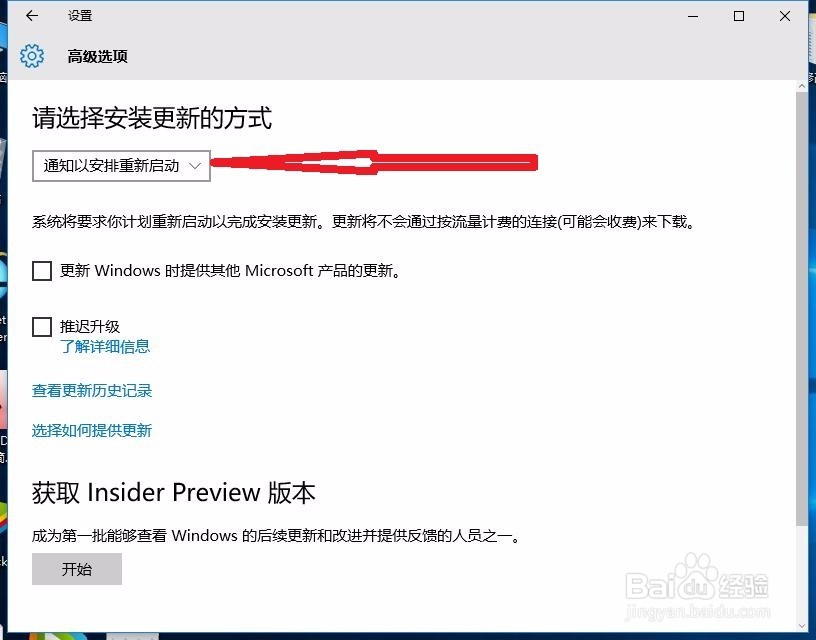
Task: Click the label 更新 Windows 时提供其他 Microsoft 产品的更新
Action: point(230,271)
